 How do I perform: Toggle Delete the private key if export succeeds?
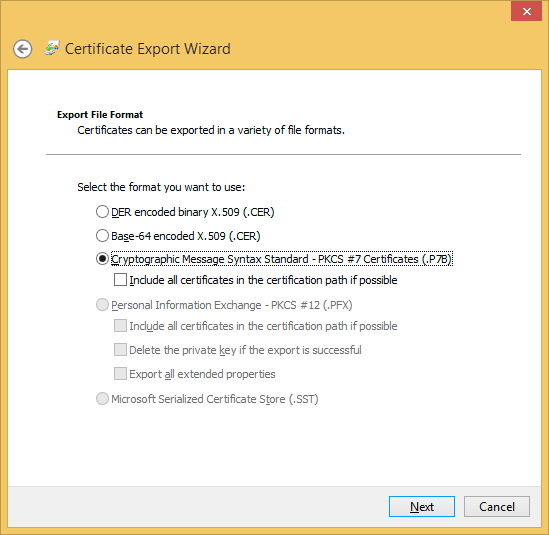120,349
